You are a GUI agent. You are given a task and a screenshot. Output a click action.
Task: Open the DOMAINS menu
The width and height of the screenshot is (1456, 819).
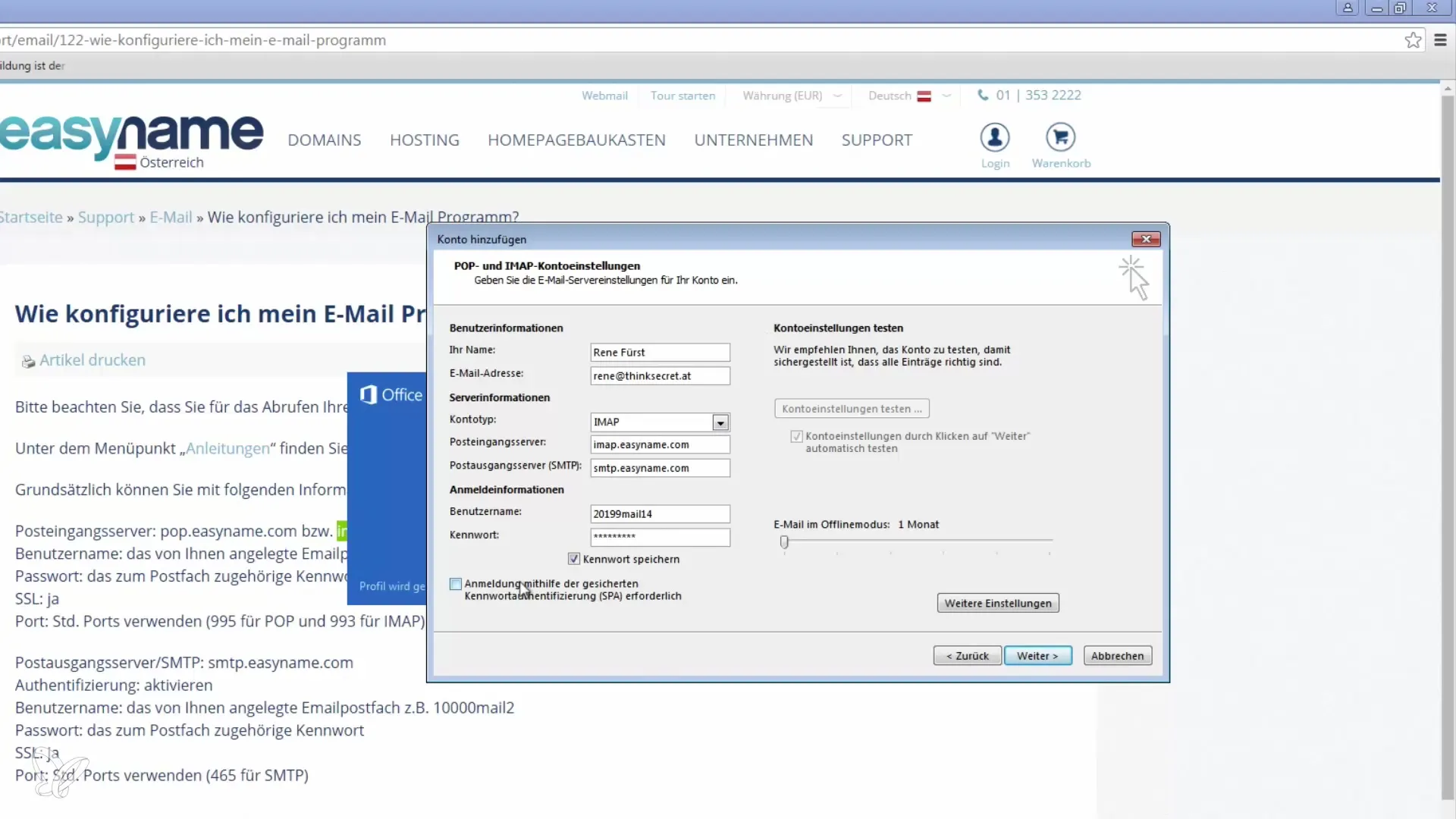(x=325, y=140)
